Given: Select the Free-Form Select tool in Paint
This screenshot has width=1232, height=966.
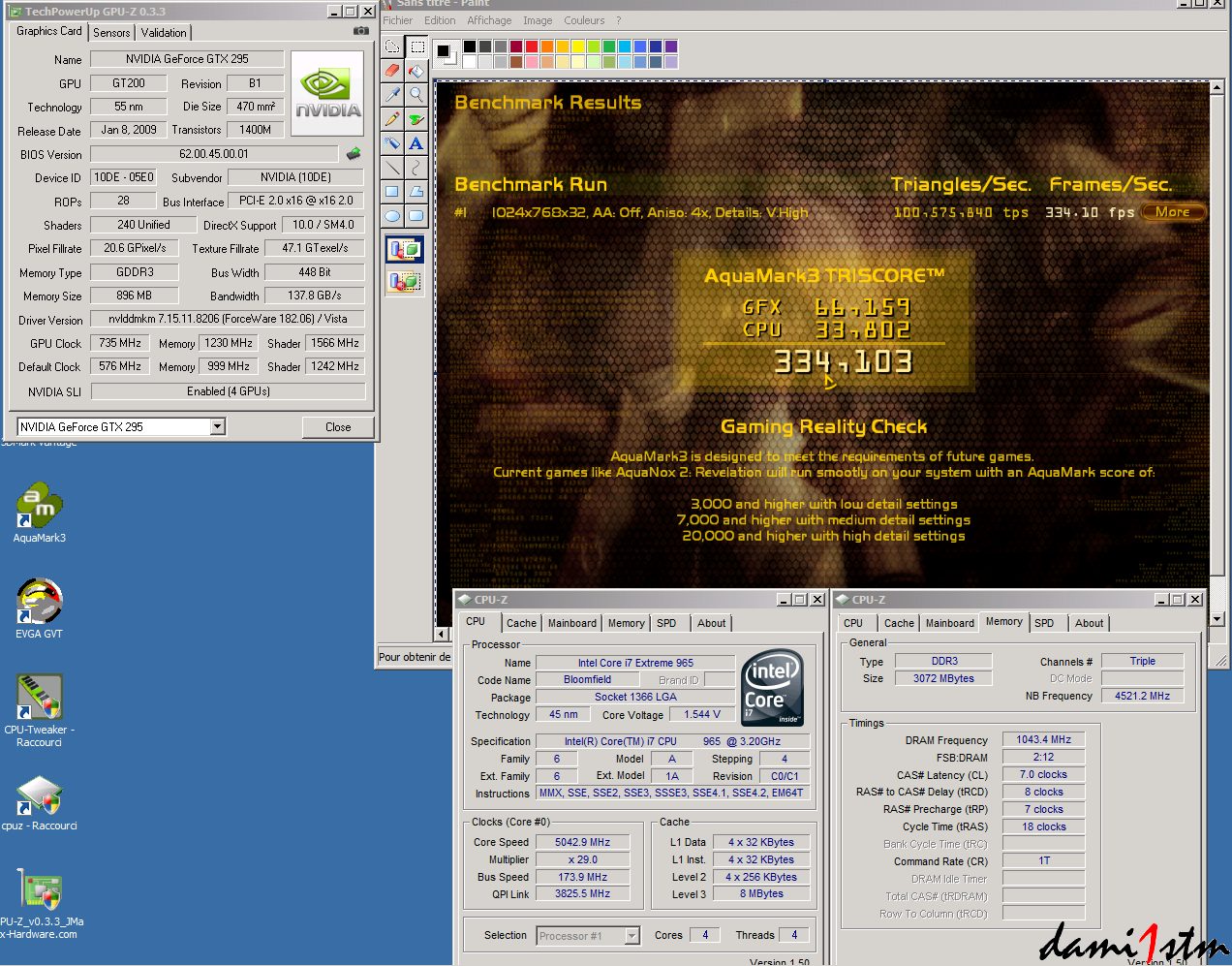Looking at the screenshot, I should pyautogui.click(x=392, y=47).
